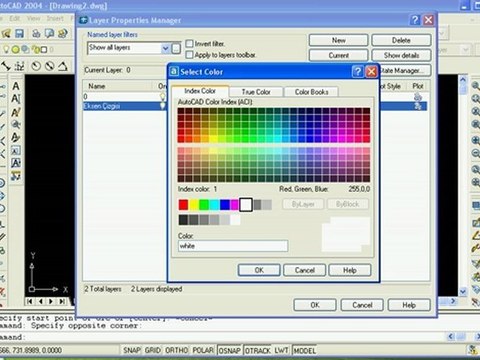480x360 pixels.
Task: Click the help question mark in Select Color dialog
Action: (x=357, y=71)
